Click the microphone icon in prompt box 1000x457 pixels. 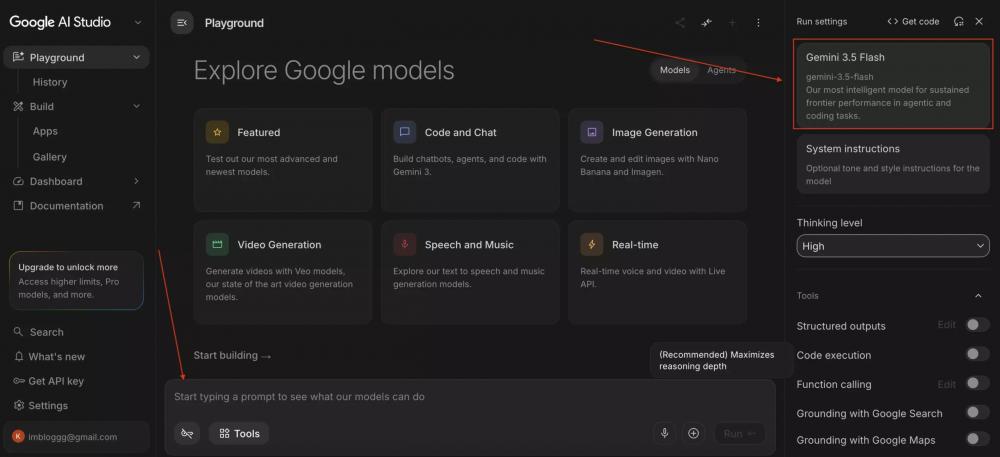coord(665,433)
